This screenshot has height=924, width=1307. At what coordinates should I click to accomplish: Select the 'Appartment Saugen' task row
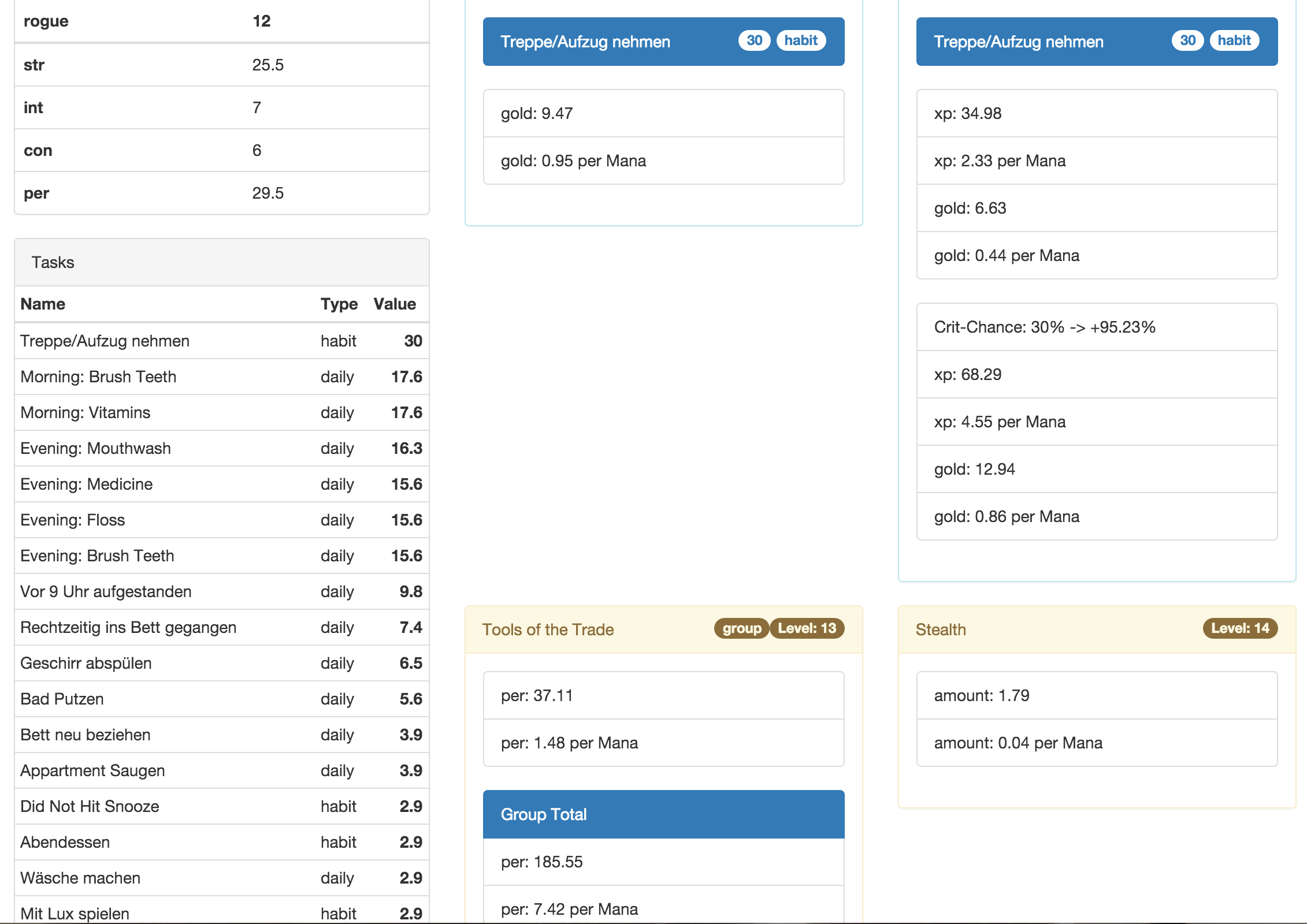[222, 770]
